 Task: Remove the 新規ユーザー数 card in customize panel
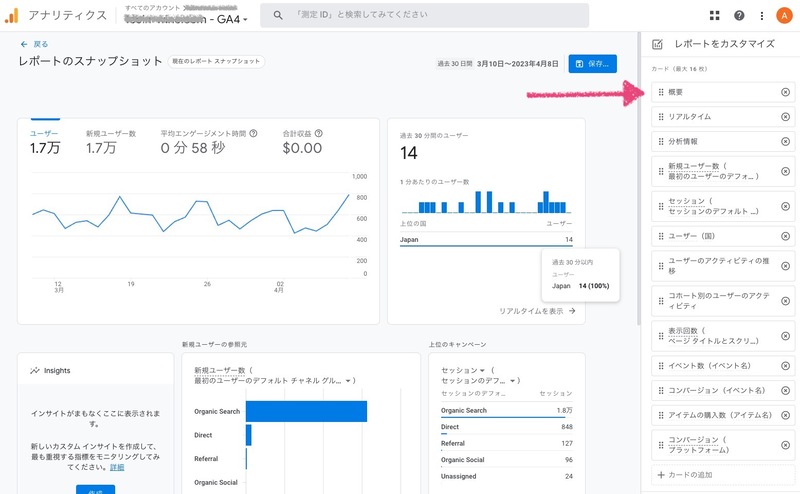pos(786,171)
